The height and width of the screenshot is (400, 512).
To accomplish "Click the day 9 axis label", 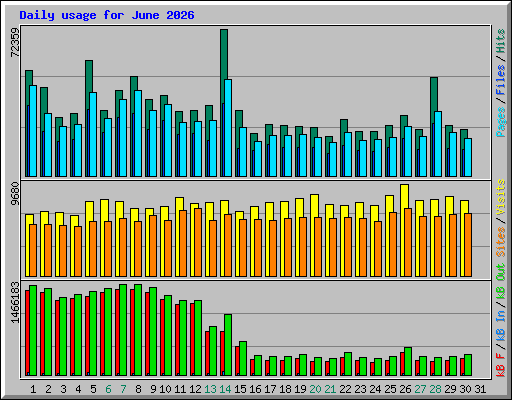I will click(x=153, y=389).
